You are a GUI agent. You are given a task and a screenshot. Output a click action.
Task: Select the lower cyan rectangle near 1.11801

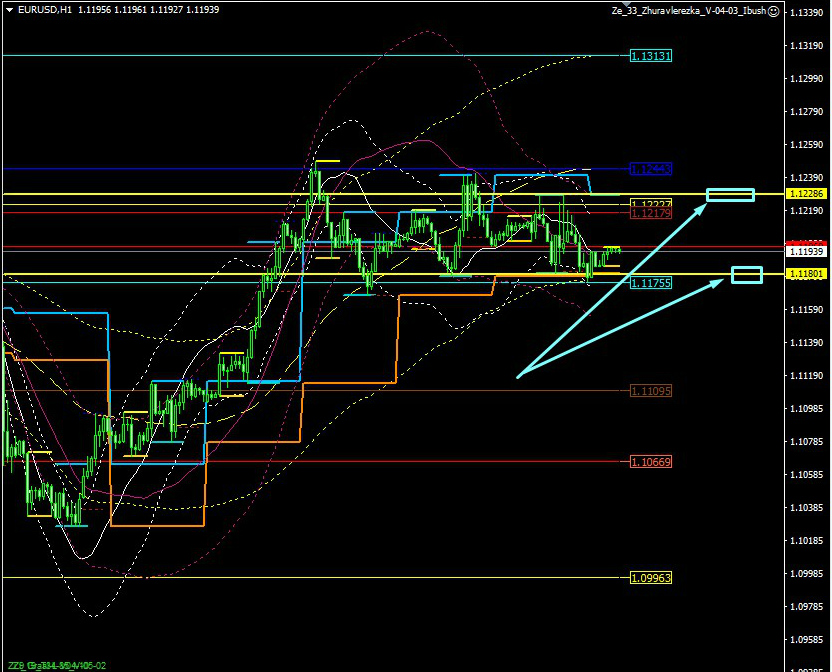[746, 274]
